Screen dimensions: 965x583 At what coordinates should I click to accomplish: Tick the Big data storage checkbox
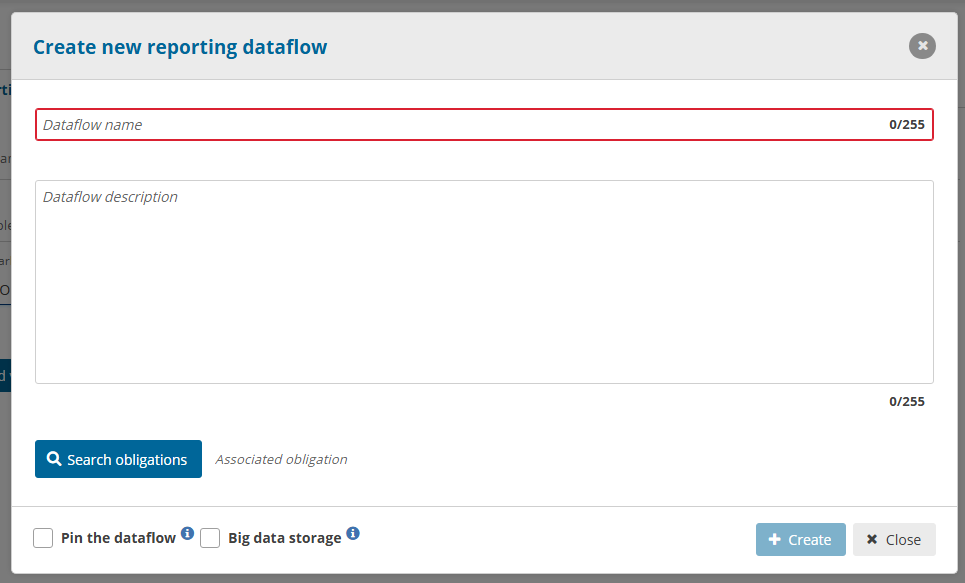210,539
